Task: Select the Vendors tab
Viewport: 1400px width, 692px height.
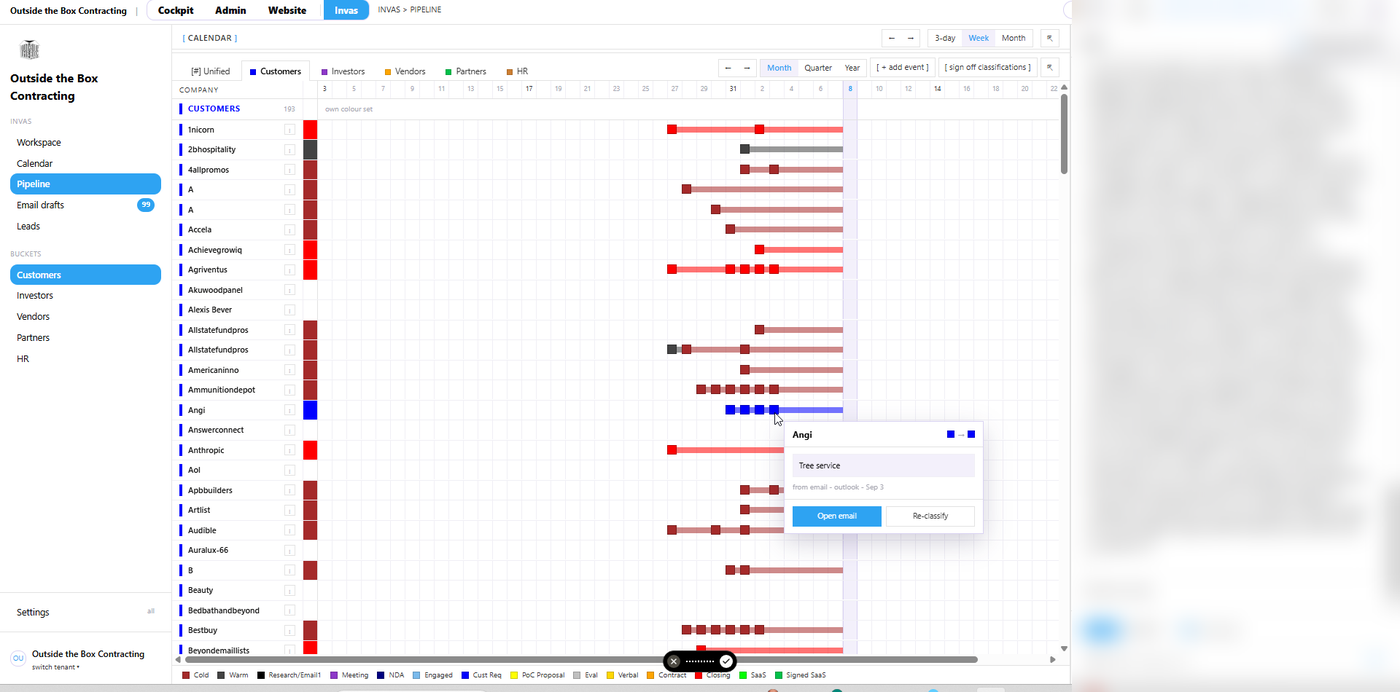Action: click(x=405, y=71)
